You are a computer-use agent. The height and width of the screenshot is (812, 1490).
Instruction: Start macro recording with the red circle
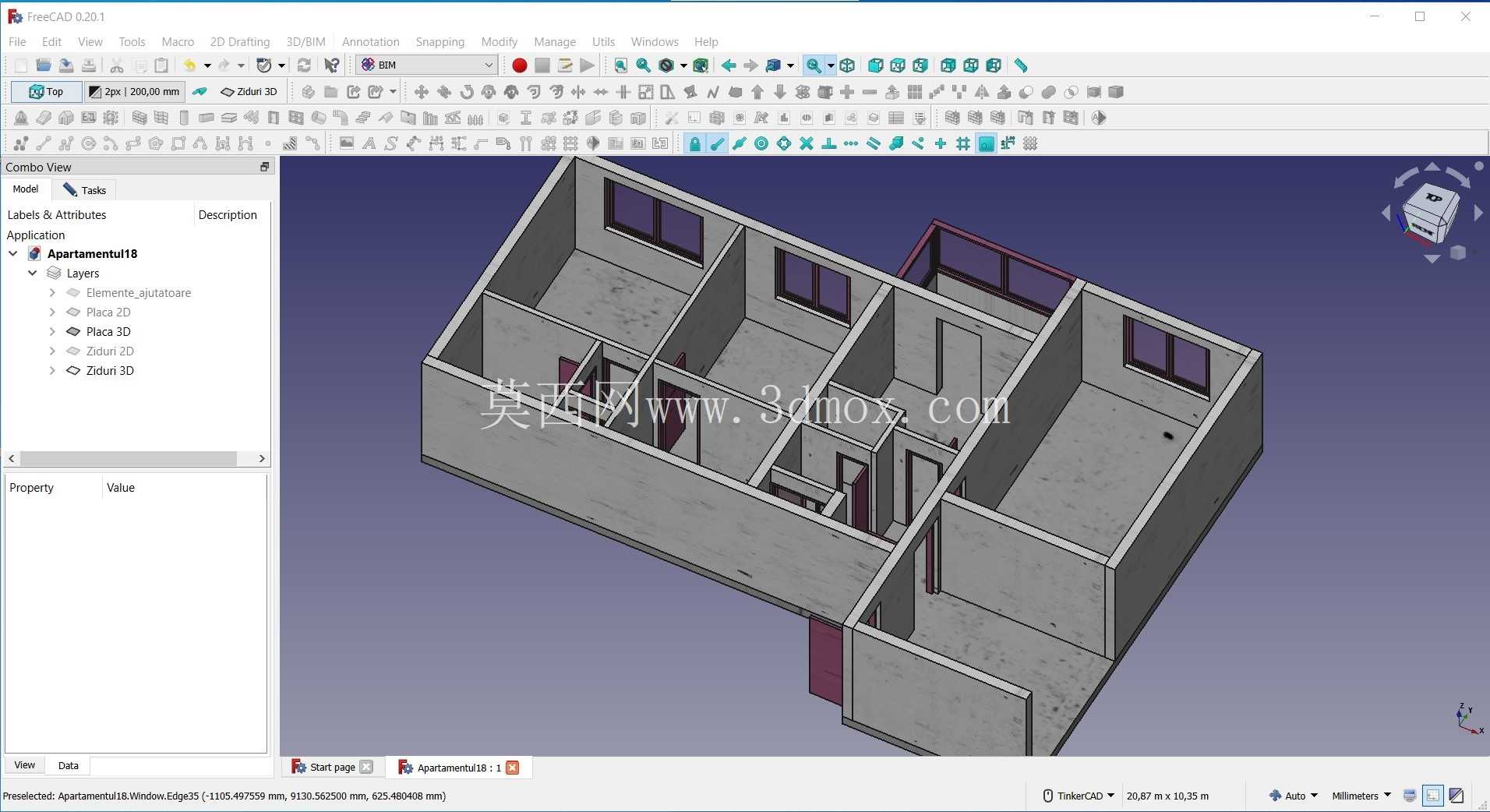pyautogui.click(x=520, y=65)
